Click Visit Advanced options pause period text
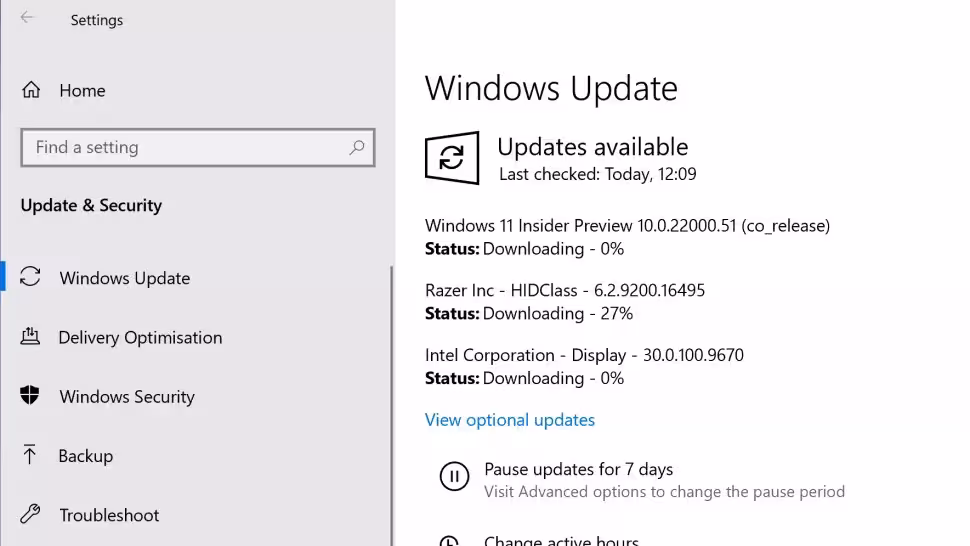Viewport: 970px width, 546px height. (x=664, y=492)
